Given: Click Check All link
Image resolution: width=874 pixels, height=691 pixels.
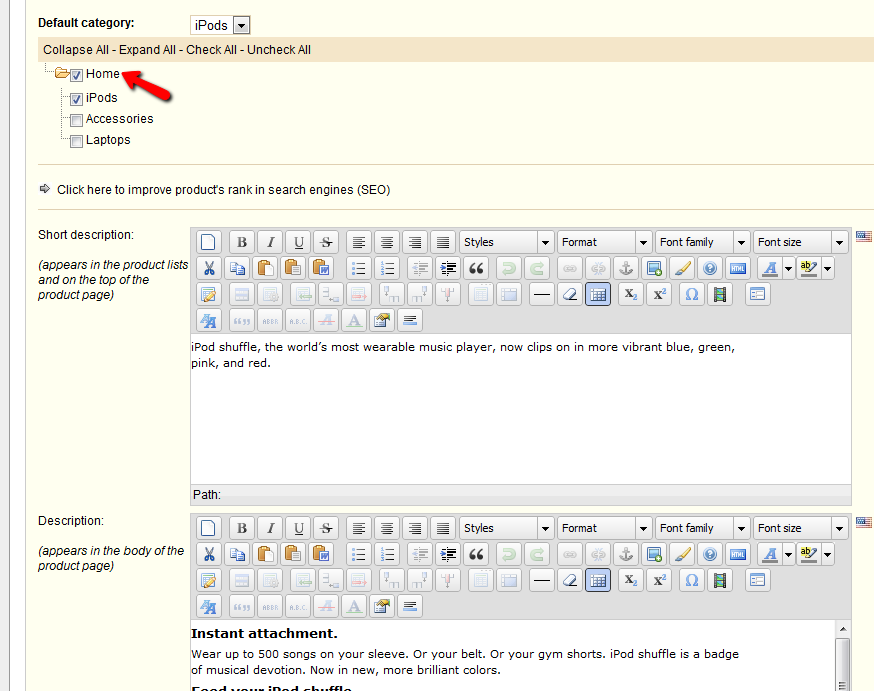Looking at the screenshot, I should pos(211,50).
